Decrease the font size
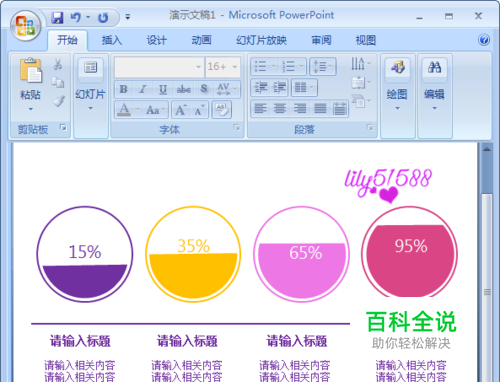 point(199,110)
